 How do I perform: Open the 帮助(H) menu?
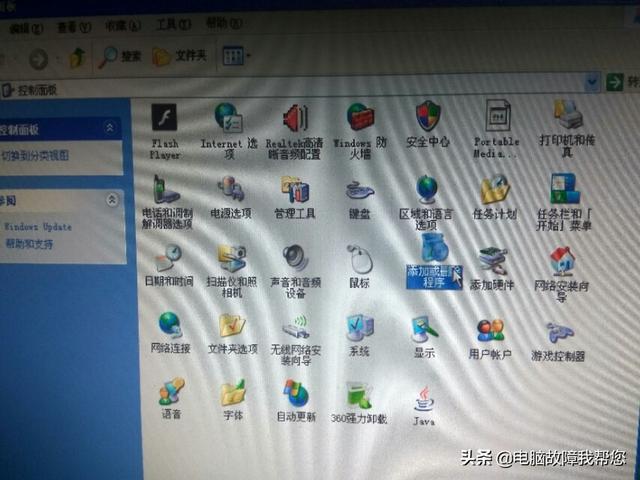click(x=223, y=23)
